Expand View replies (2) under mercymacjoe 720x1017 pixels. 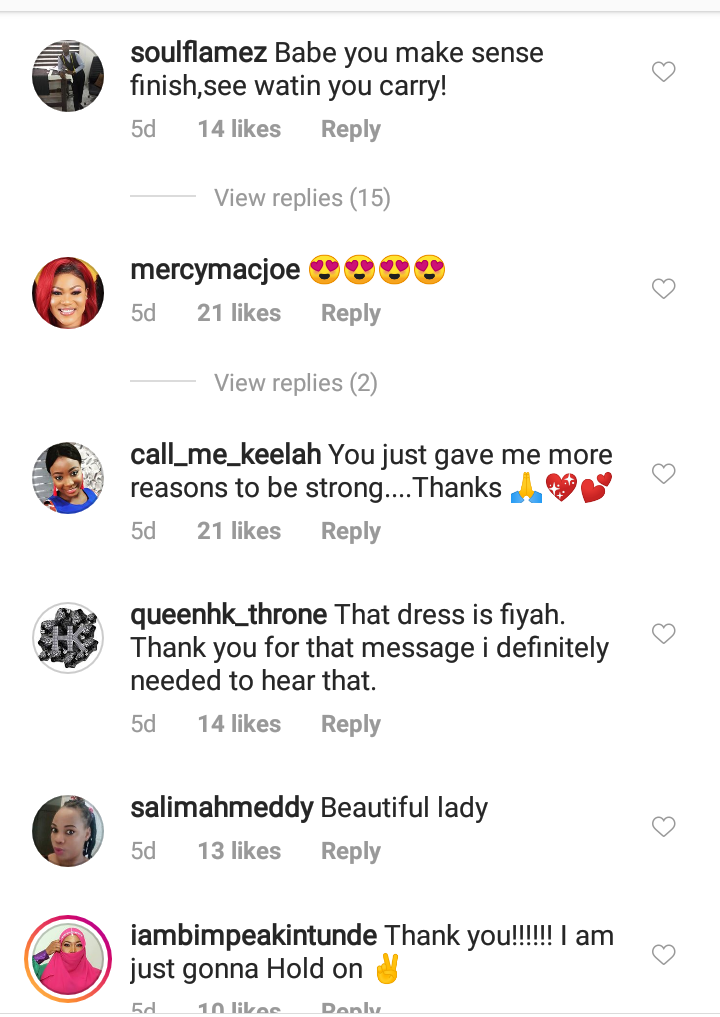point(296,383)
